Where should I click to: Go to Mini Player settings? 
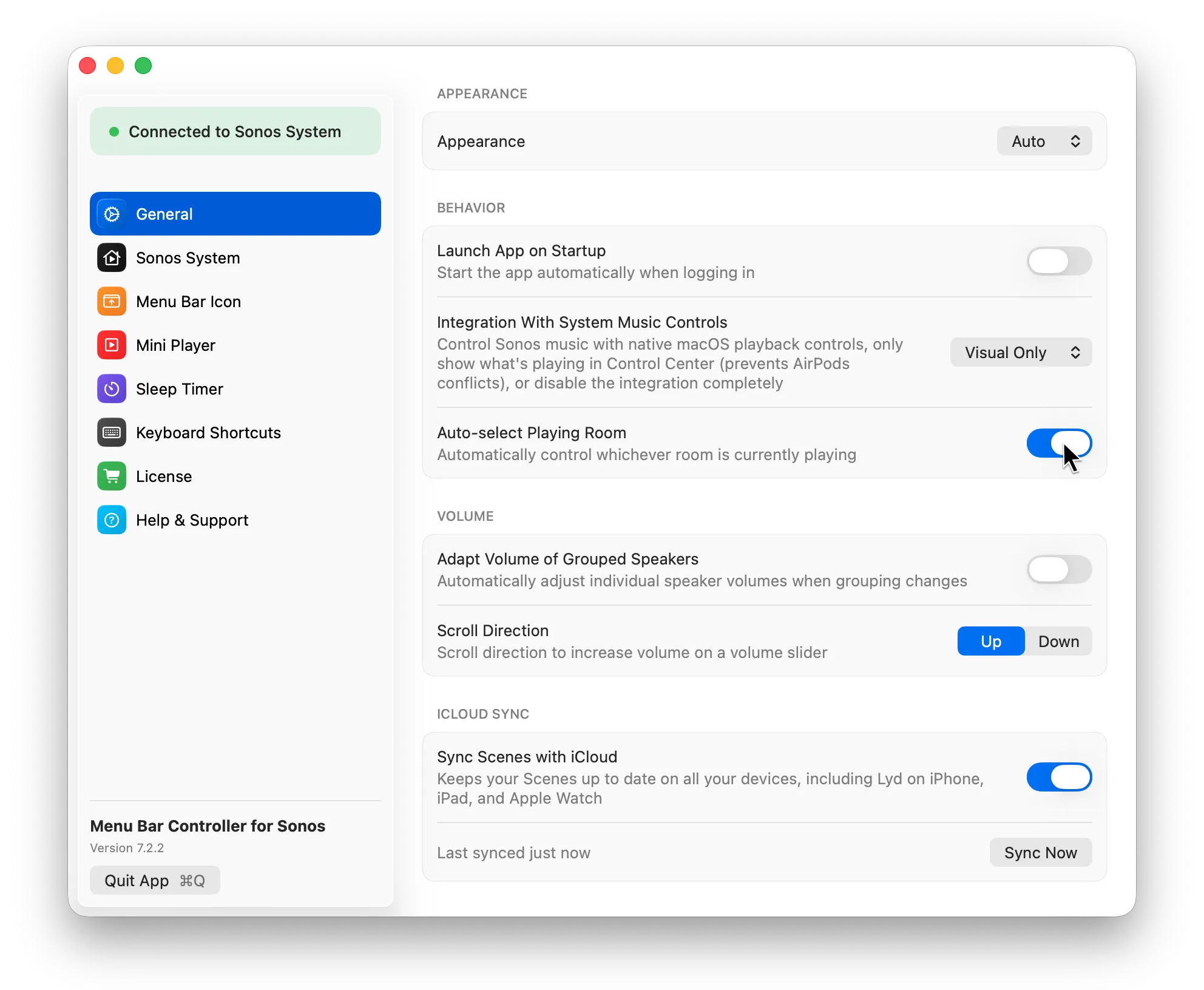pos(235,345)
